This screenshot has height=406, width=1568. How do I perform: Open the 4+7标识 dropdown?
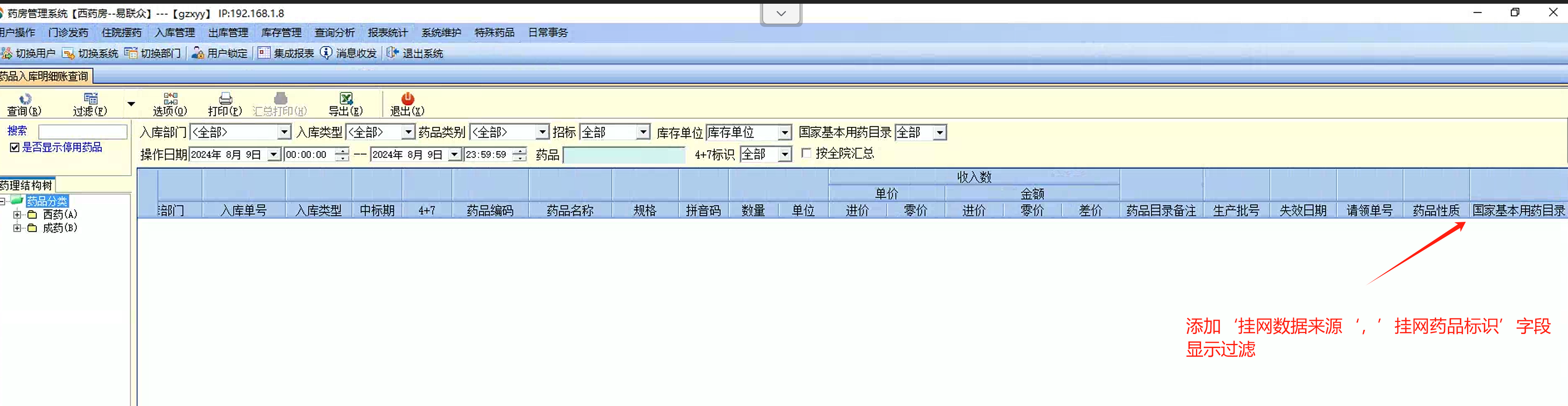coord(785,155)
